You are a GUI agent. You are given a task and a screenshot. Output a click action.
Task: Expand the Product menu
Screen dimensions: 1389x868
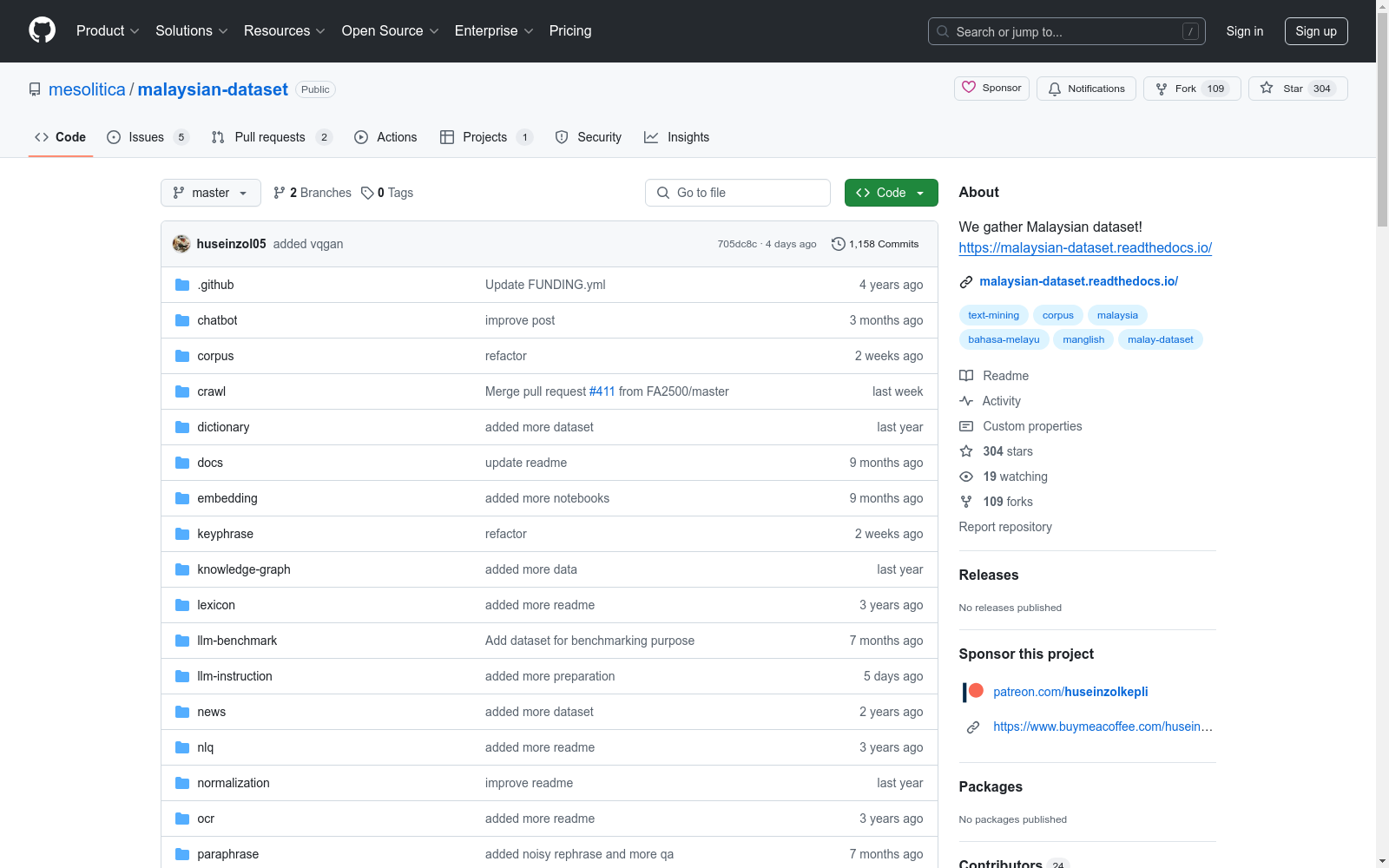click(108, 30)
